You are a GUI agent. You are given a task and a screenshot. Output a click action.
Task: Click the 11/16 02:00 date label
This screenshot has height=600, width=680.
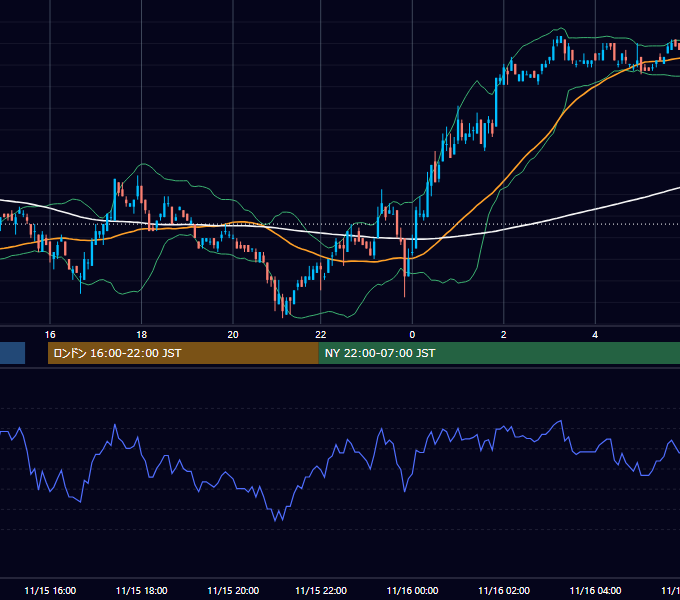(x=504, y=590)
